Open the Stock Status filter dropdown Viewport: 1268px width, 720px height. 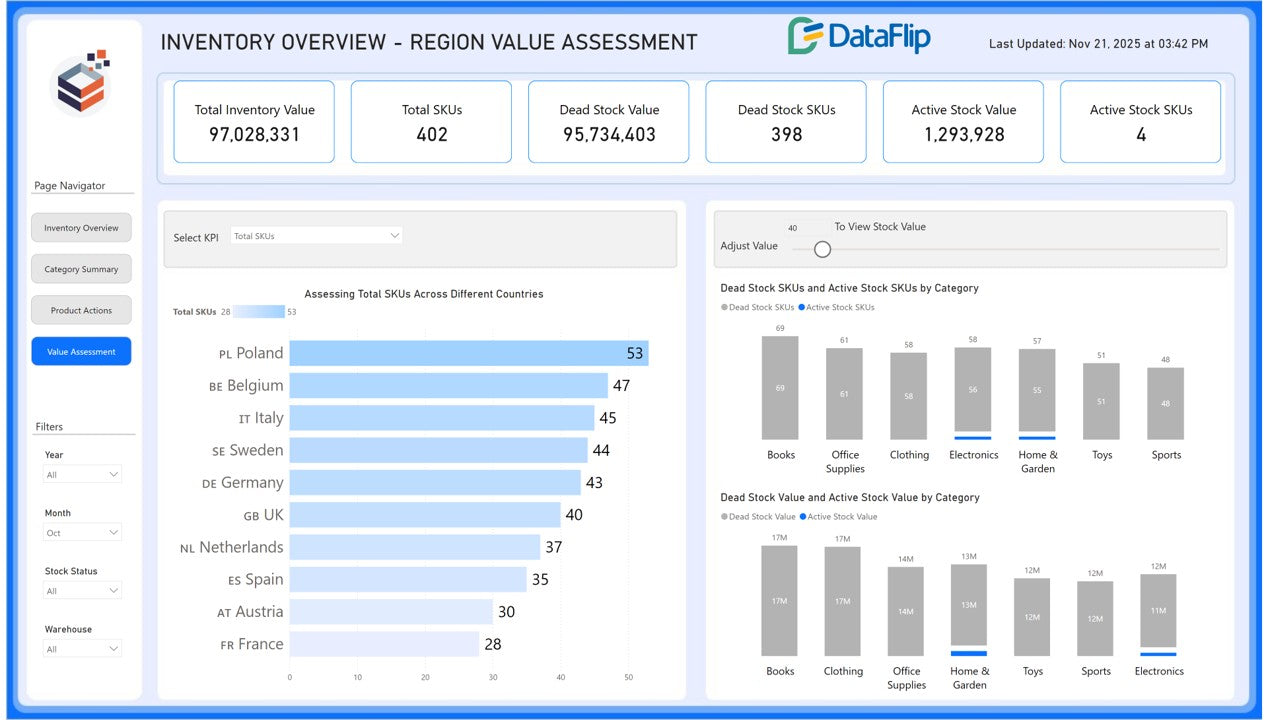(82, 591)
